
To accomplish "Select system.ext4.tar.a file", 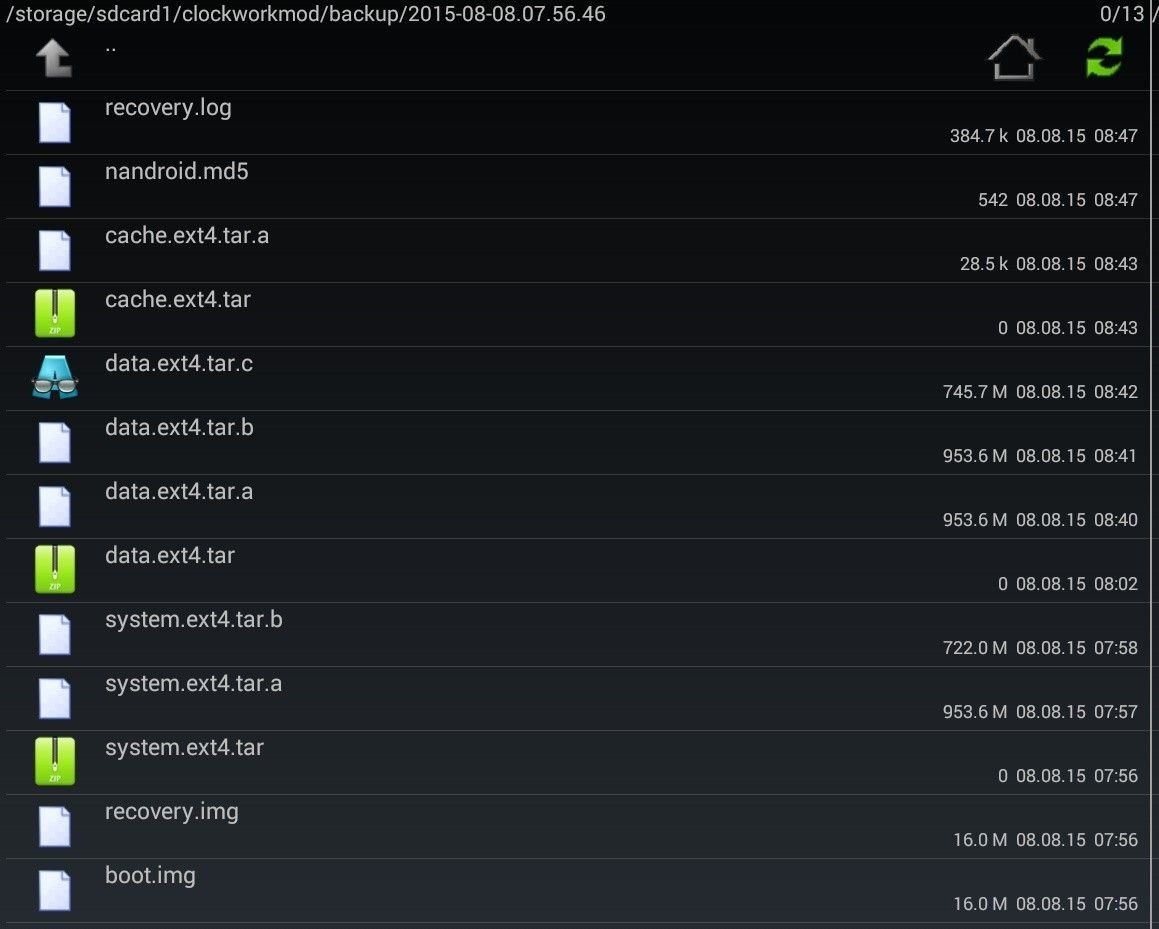I will 577,698.
